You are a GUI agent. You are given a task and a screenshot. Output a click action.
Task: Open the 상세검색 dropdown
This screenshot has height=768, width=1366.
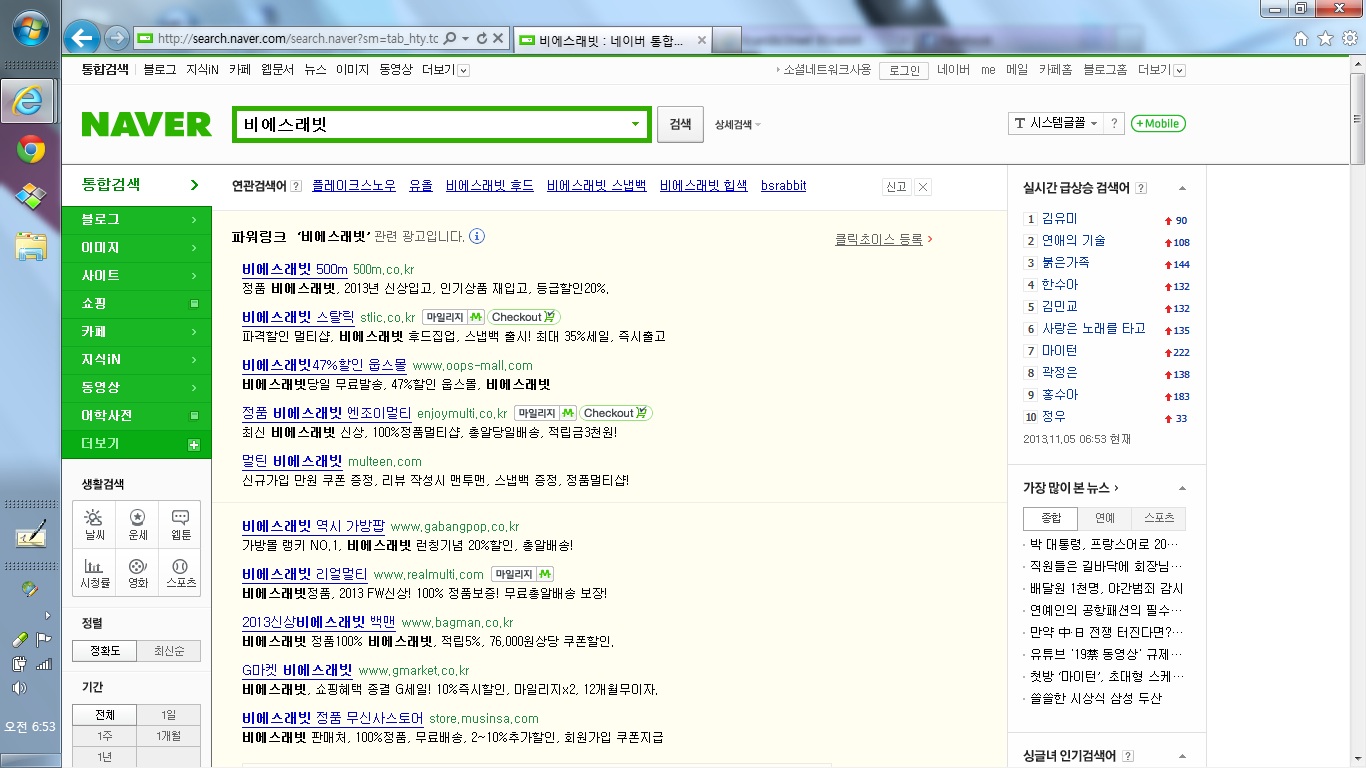pos(738,125)
